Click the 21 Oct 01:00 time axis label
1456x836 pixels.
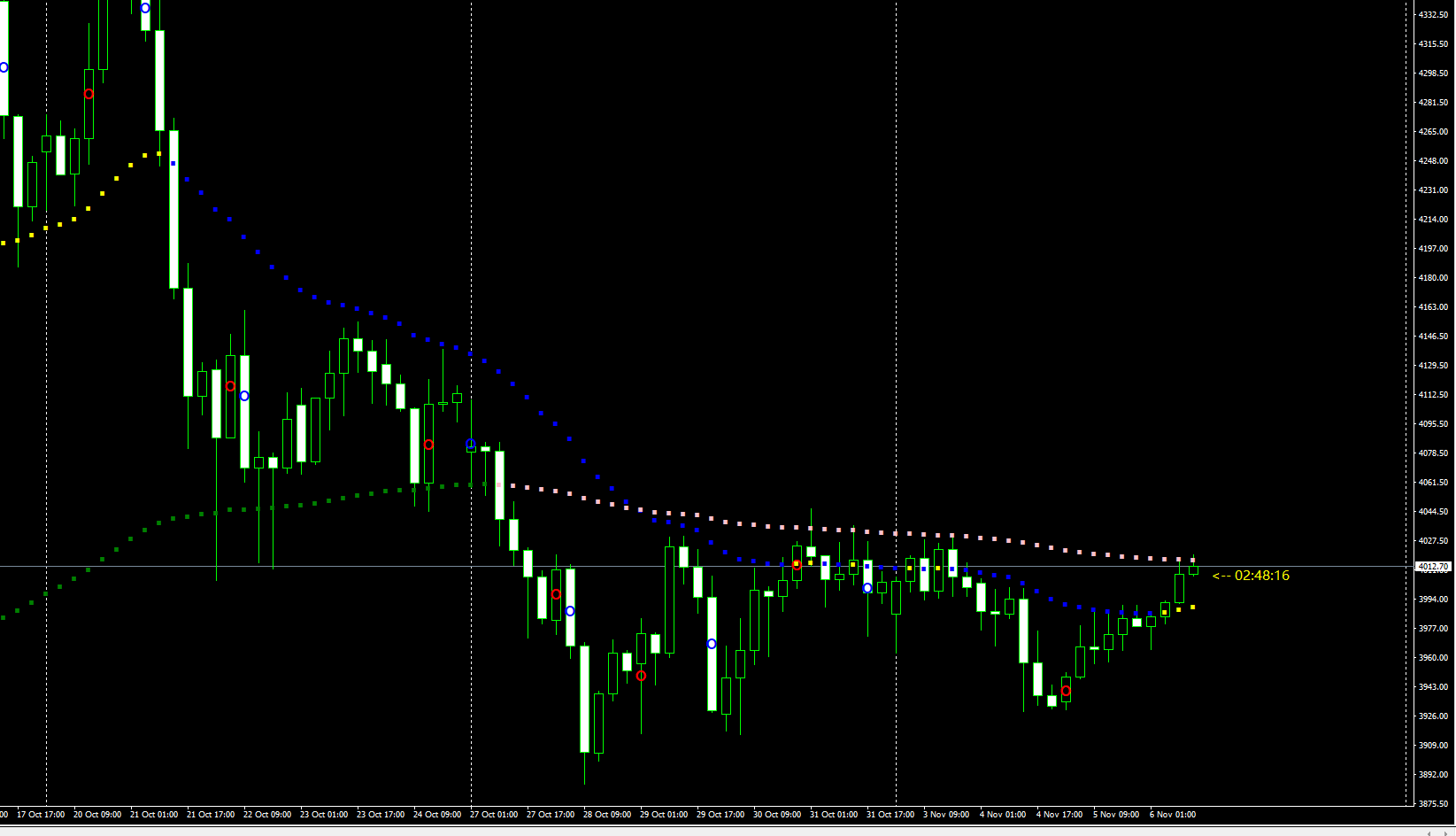tap(154, 815)
